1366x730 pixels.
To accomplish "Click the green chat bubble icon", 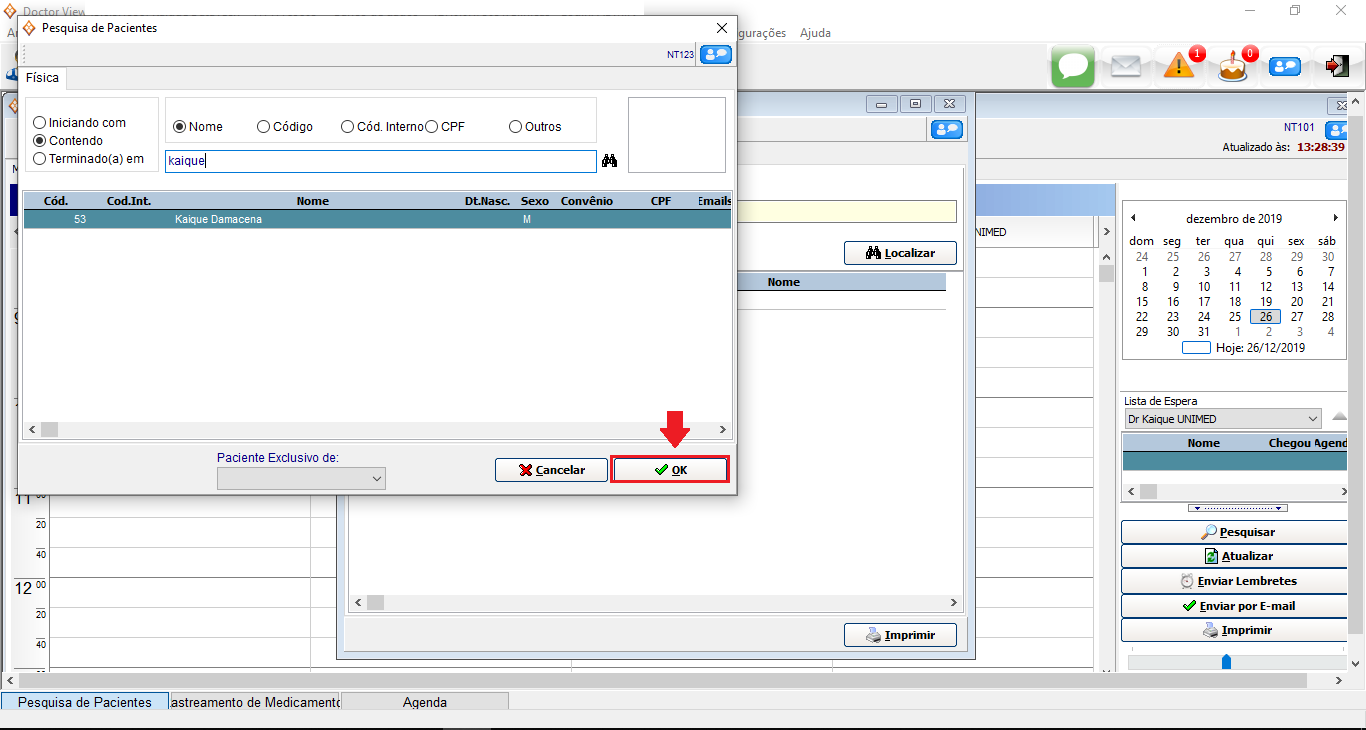I will click(1072, 67).
